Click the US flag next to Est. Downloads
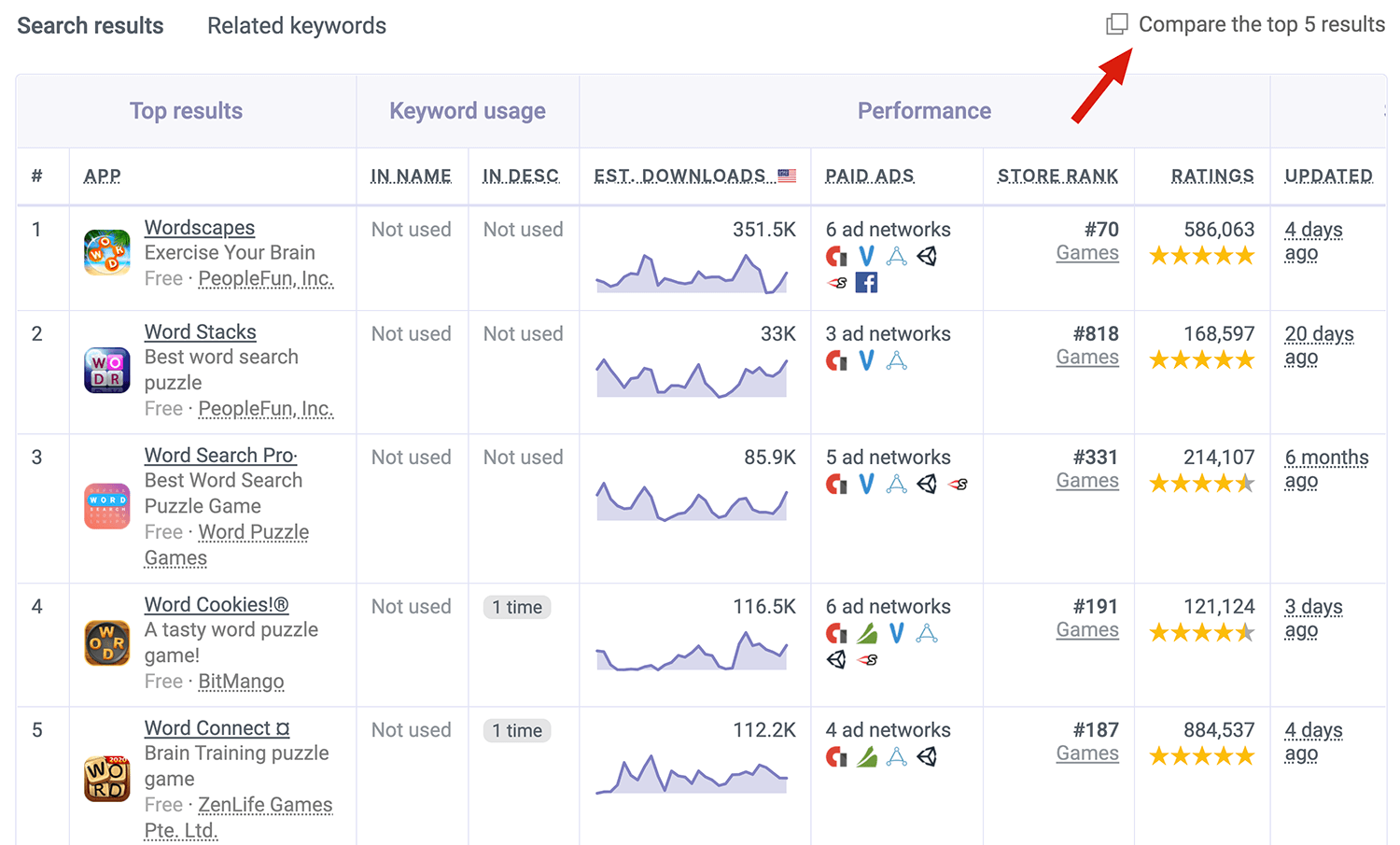 (x=787, y=176)
